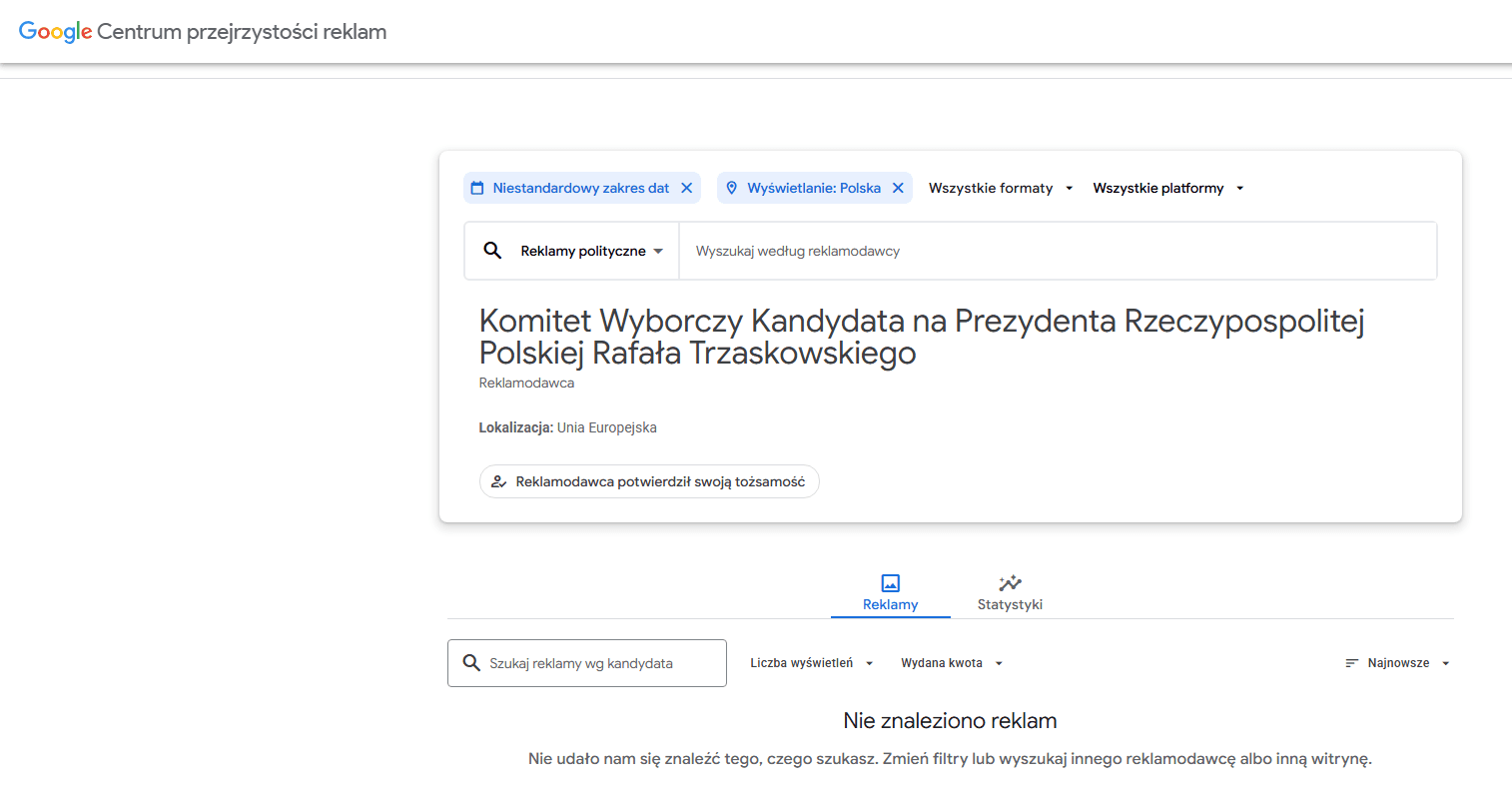Click the Google logo in header
1512x796 pixels.
(56, 31)
